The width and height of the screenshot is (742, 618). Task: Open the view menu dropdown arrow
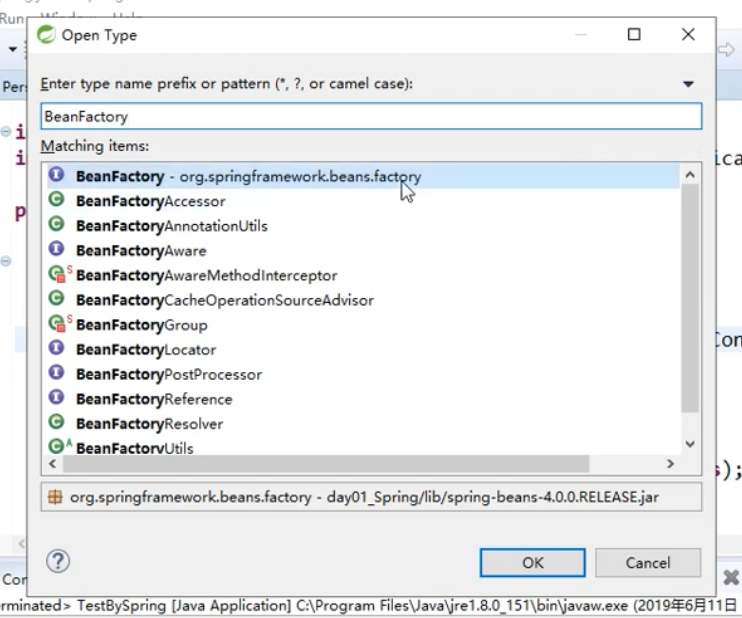point(689,84)
